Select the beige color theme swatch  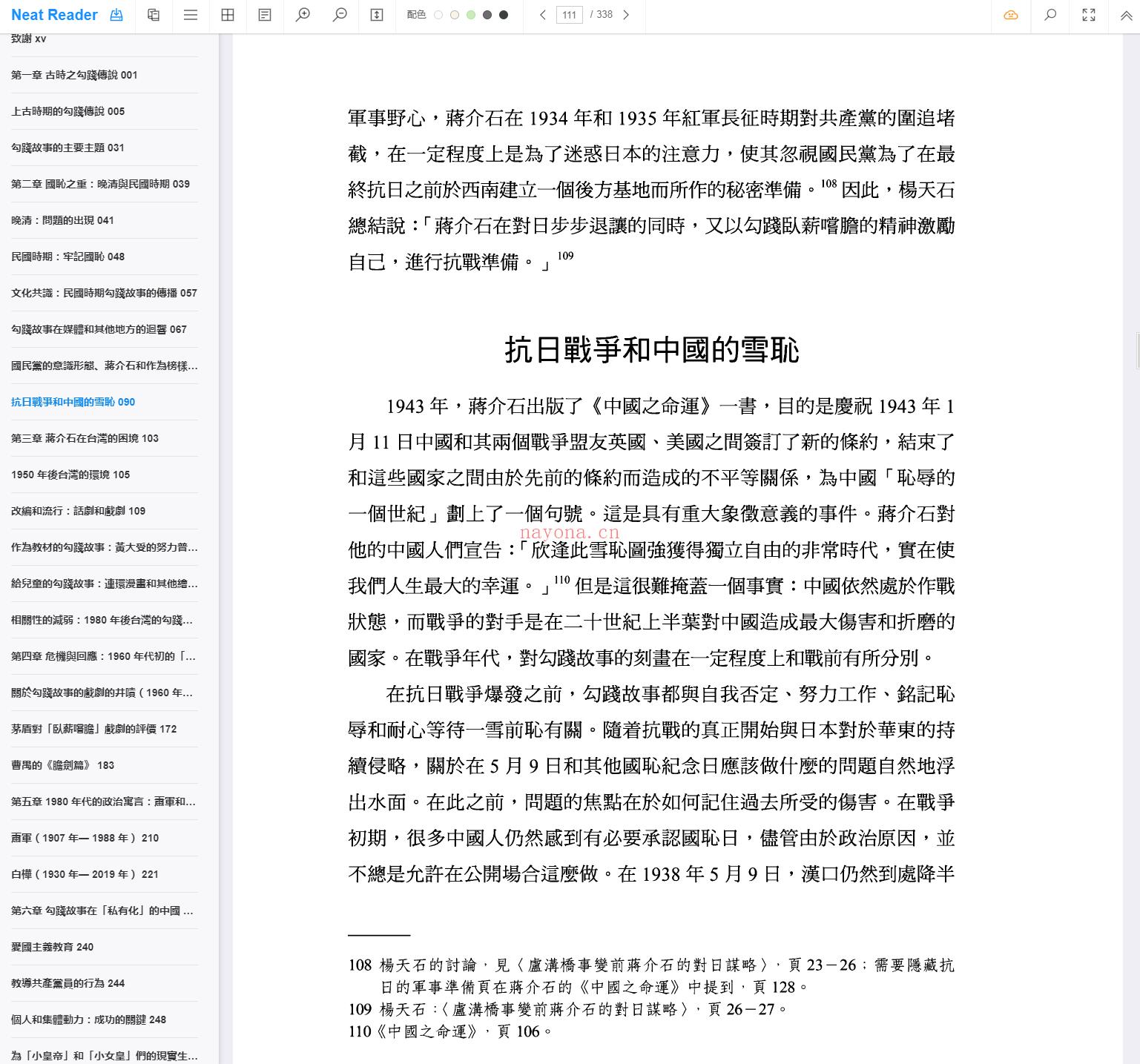[455, 15]
